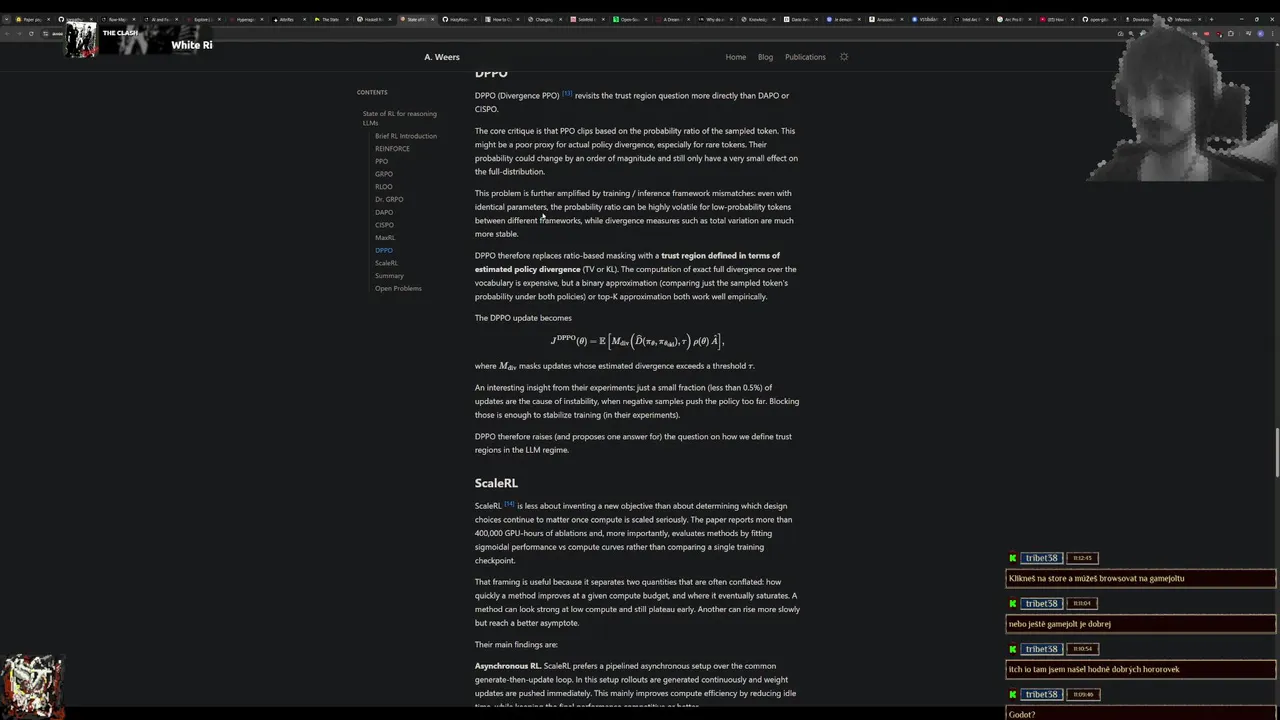Image resolution: width=1280 pixels, height=720 pixels.
Task: Switch to 'Paper' browser tab
Action: [35, 19]
